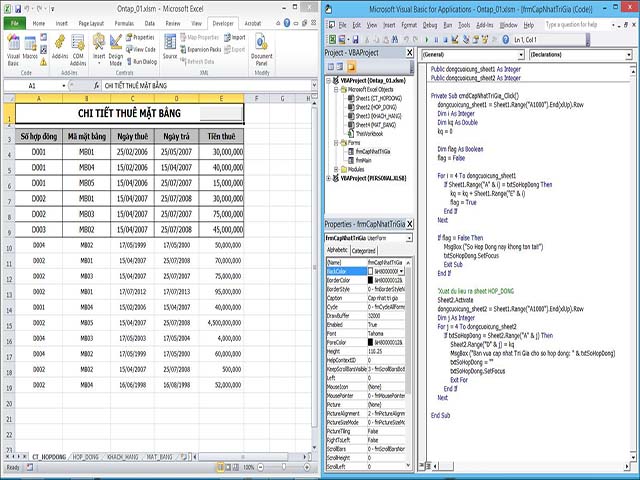Open the Debug menu in VBA editor

point(430,25)
